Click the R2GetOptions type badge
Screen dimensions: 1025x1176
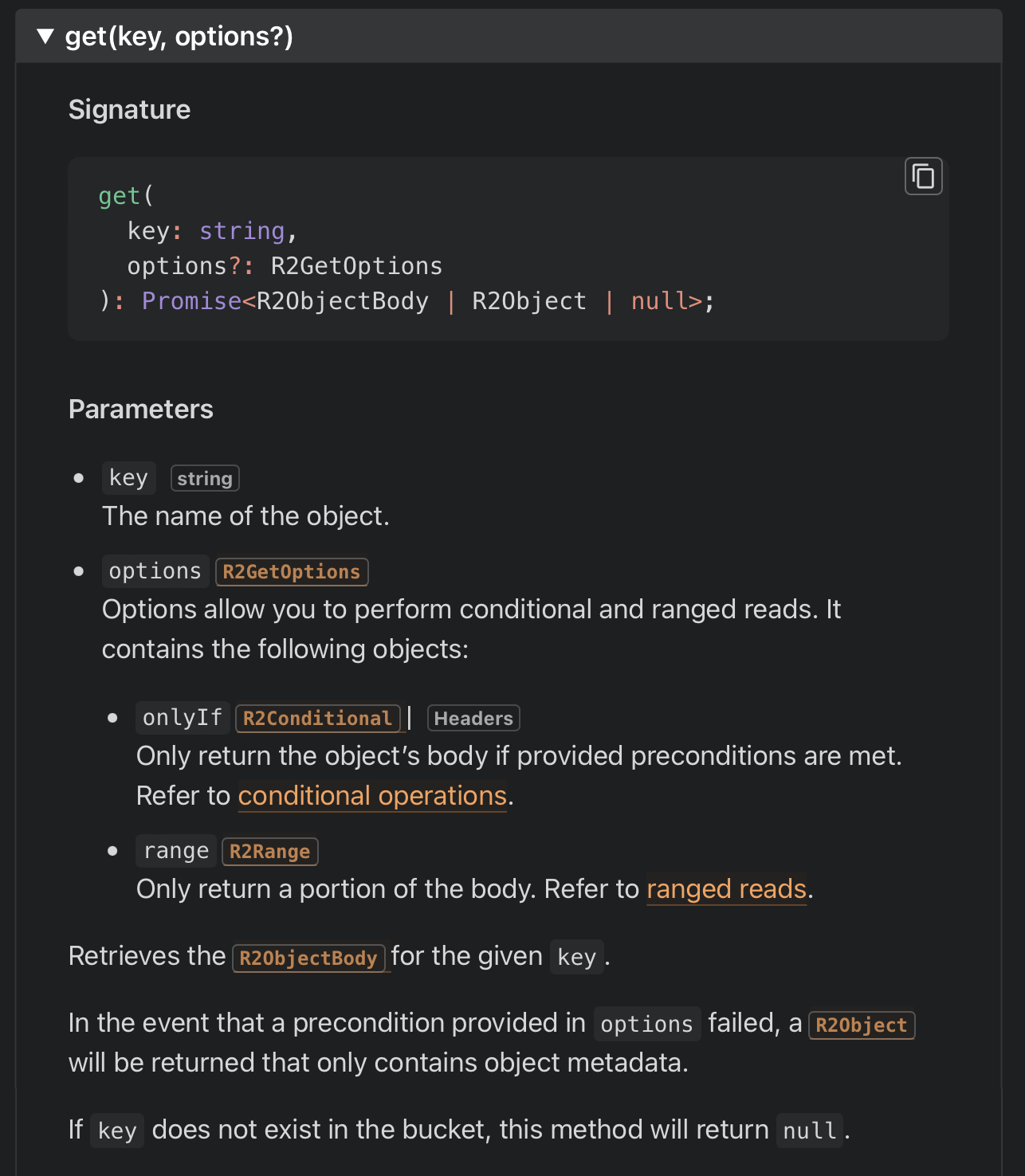click(x=291, y=571)
